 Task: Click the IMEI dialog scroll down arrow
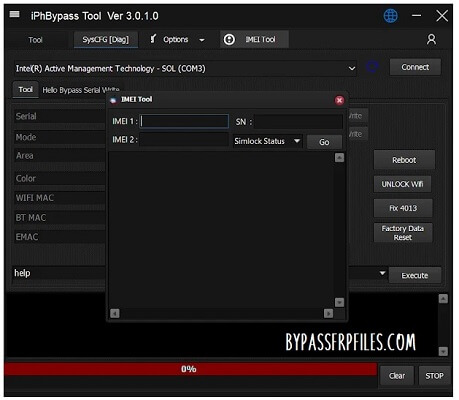click(x=339, y=302)
